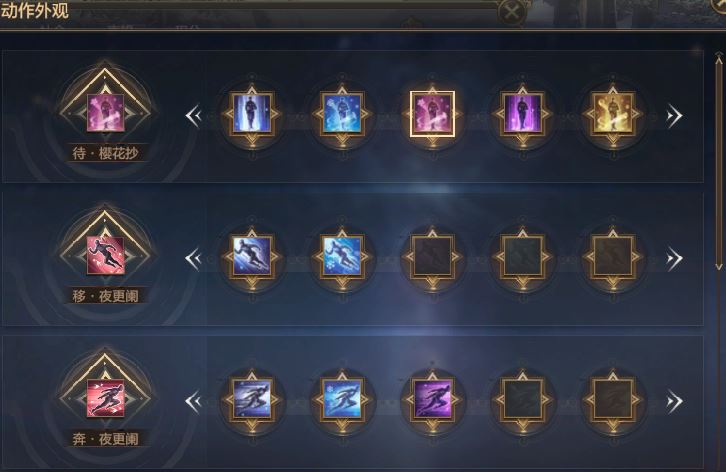Select the highlighted pink cherry blossom idle icon
Image resolution: width=726 pixels, height=472 pixels.
pyautogui.click(x=432, y=114)
